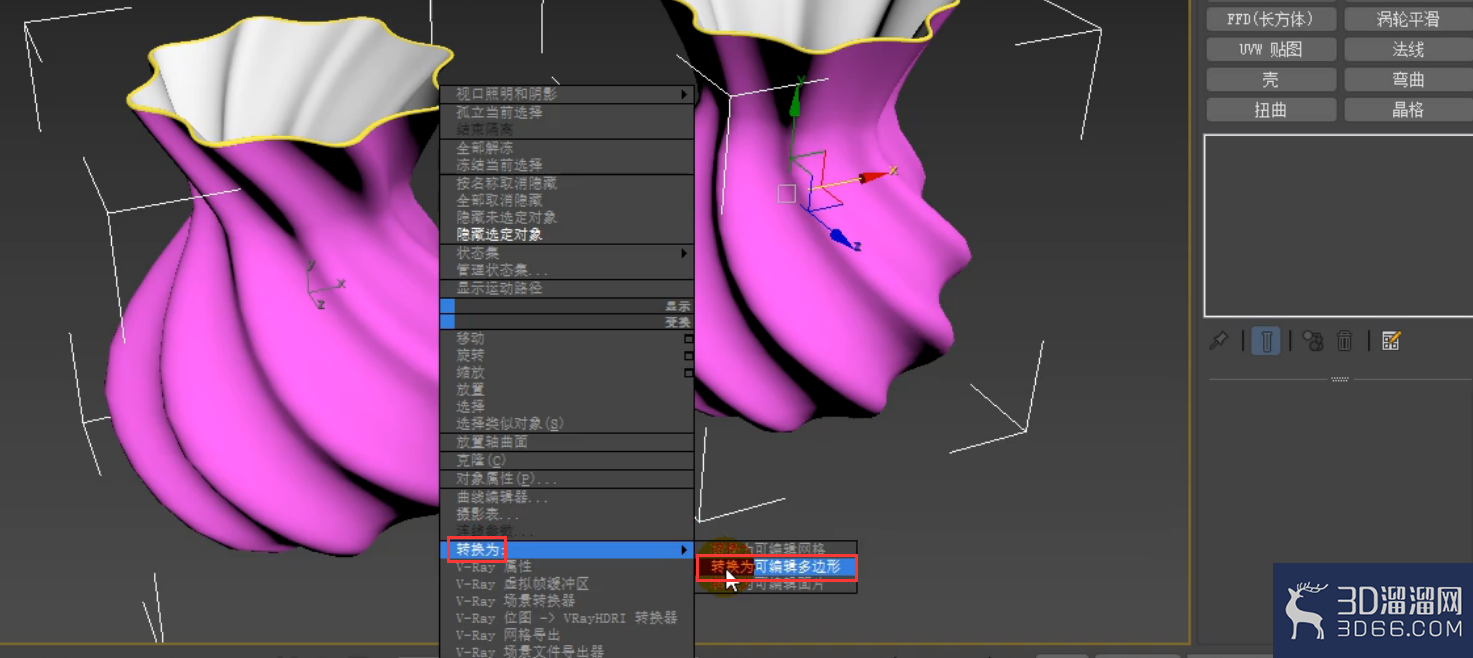Click blue Z axis gizmo arrow
Viewport: 1473px width, 658px height.
pos(843,239)
